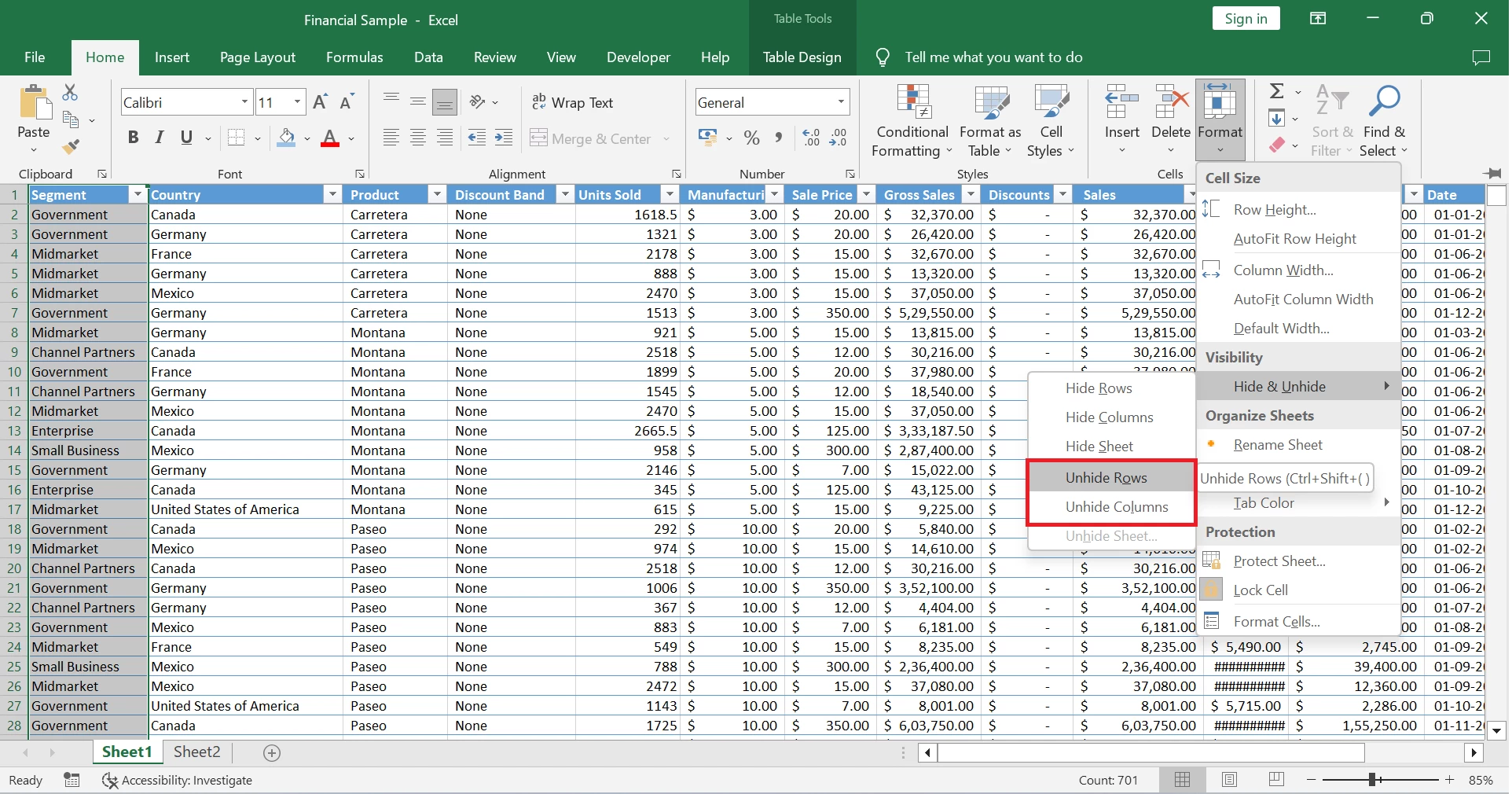Select Unhide Rows from submenu

[1106, 478]
